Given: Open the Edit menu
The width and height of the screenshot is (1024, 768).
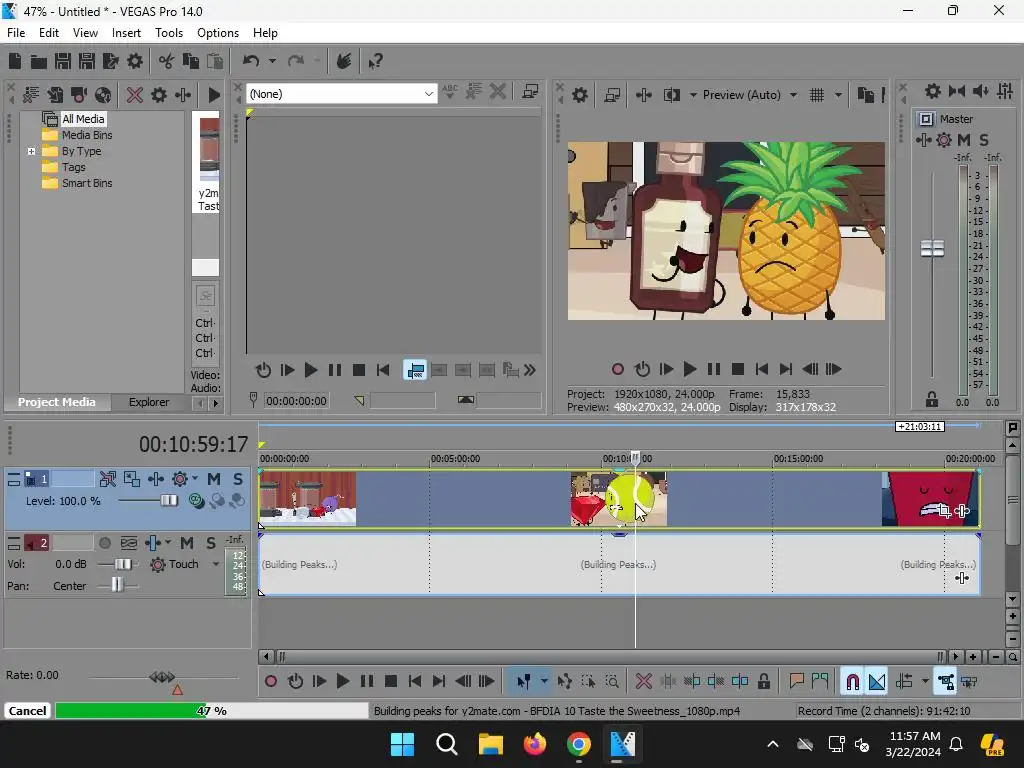Looking at the screenshot, I should (x=48, y=33).
